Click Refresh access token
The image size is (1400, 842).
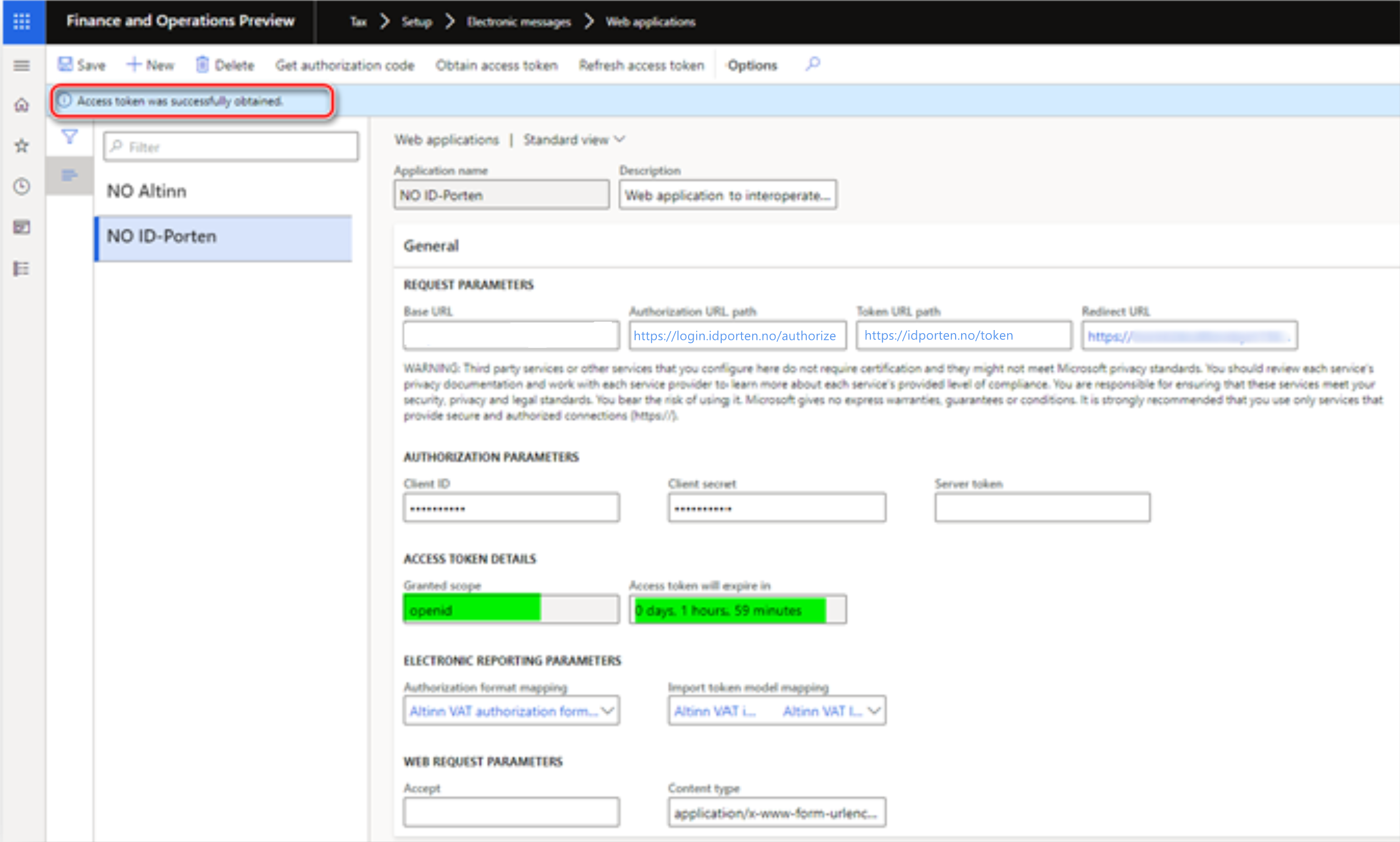click(x=642, y=65)
